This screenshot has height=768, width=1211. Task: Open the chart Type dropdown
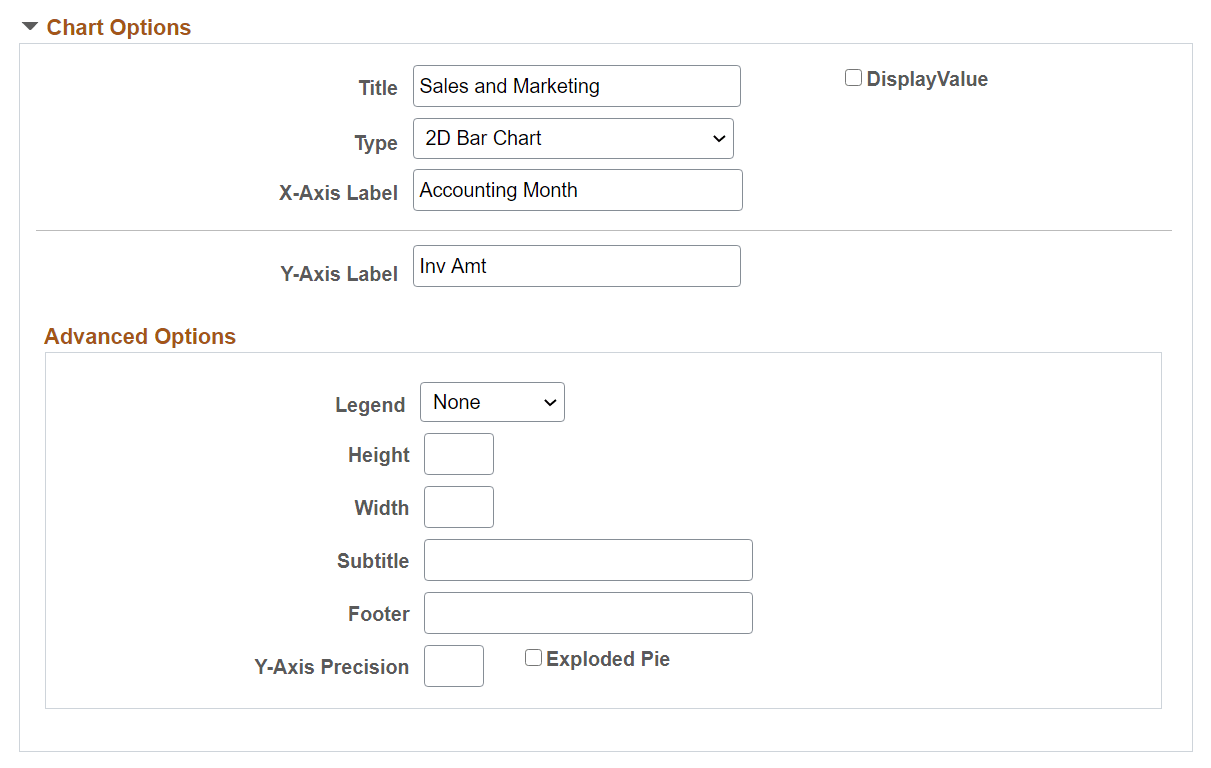click(x=573, y=138)
